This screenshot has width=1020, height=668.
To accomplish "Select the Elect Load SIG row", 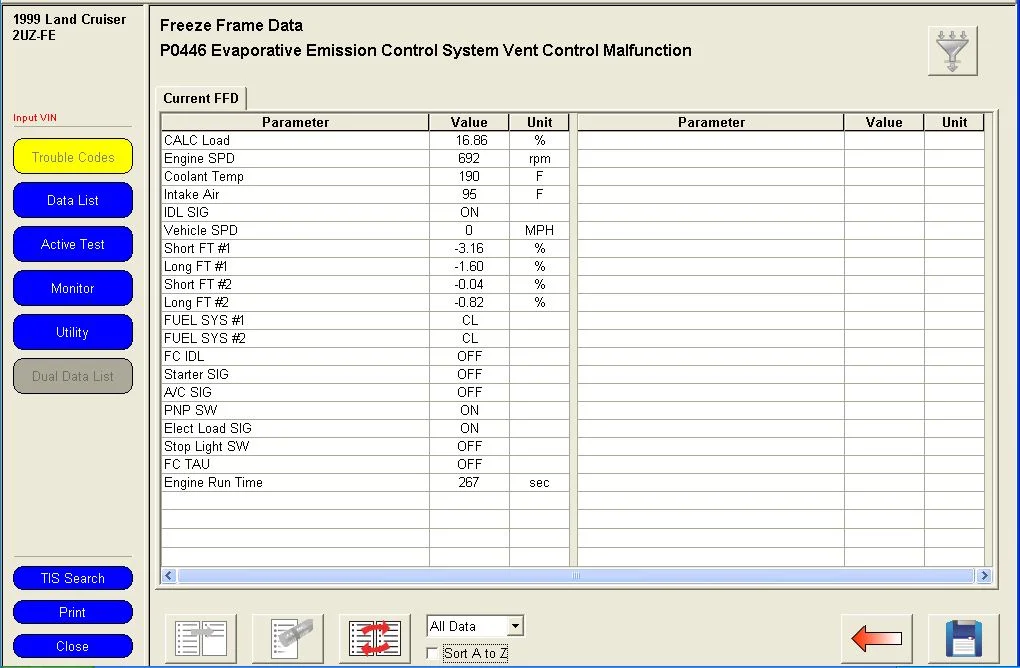I will (366, 429).
